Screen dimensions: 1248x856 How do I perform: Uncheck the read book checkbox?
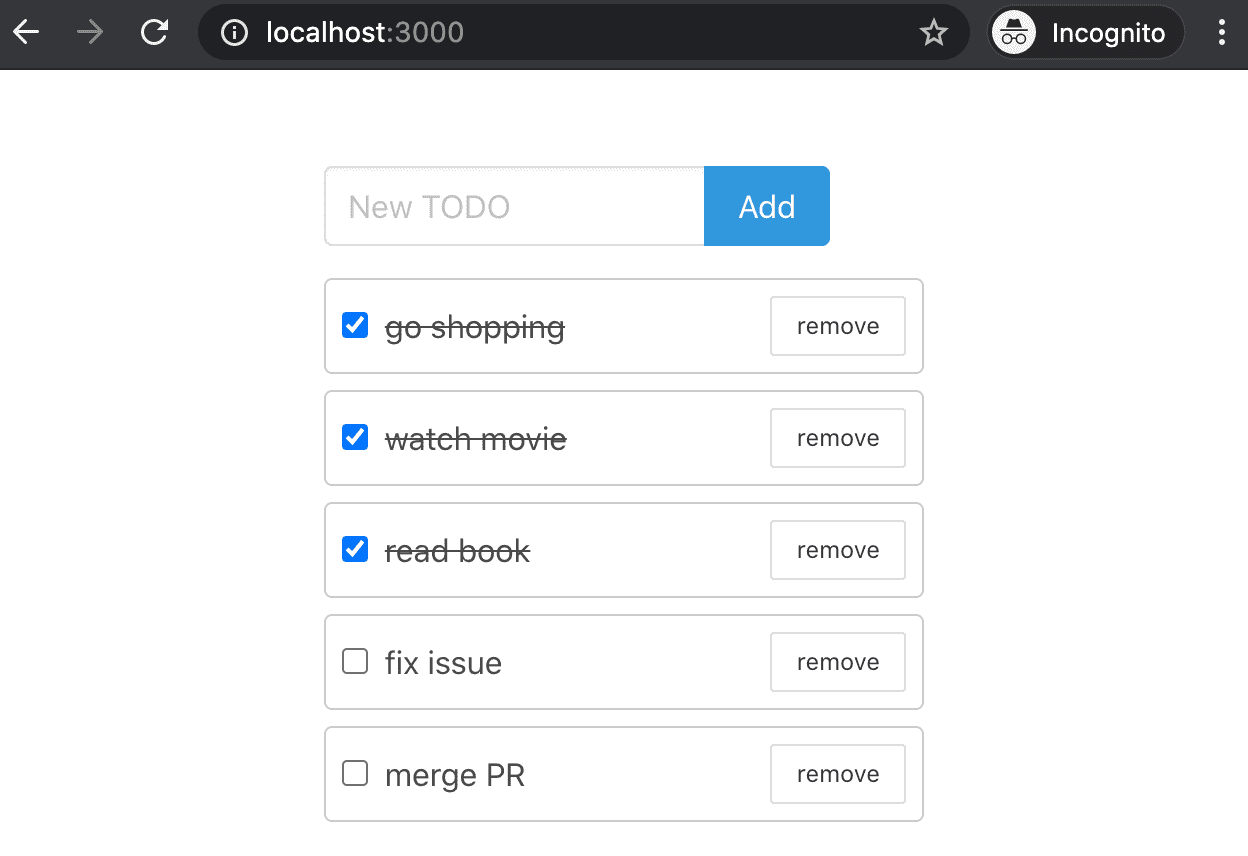355,549
